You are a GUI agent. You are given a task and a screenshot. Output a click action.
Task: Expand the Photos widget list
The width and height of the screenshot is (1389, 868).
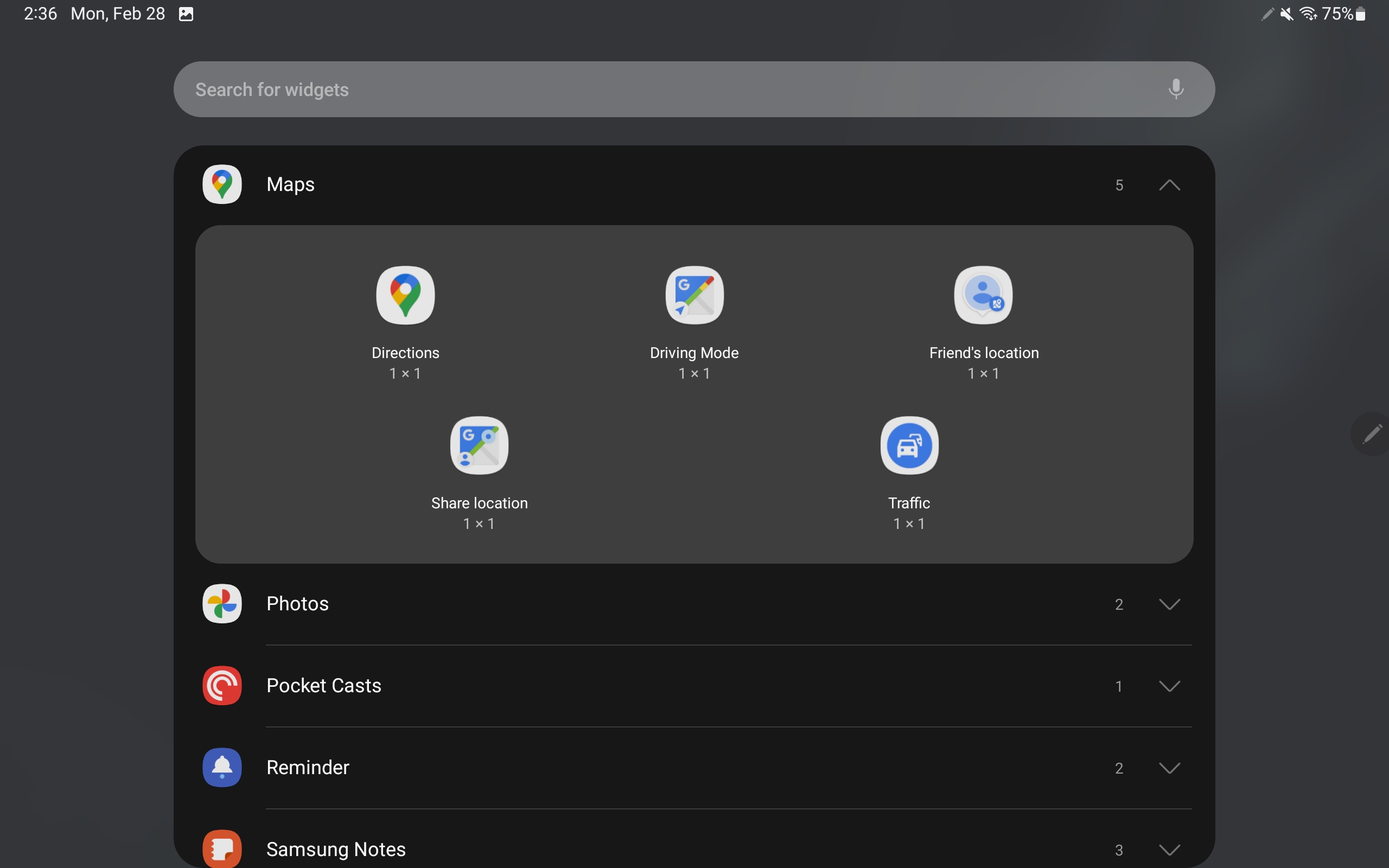(x=1169, y=604)
